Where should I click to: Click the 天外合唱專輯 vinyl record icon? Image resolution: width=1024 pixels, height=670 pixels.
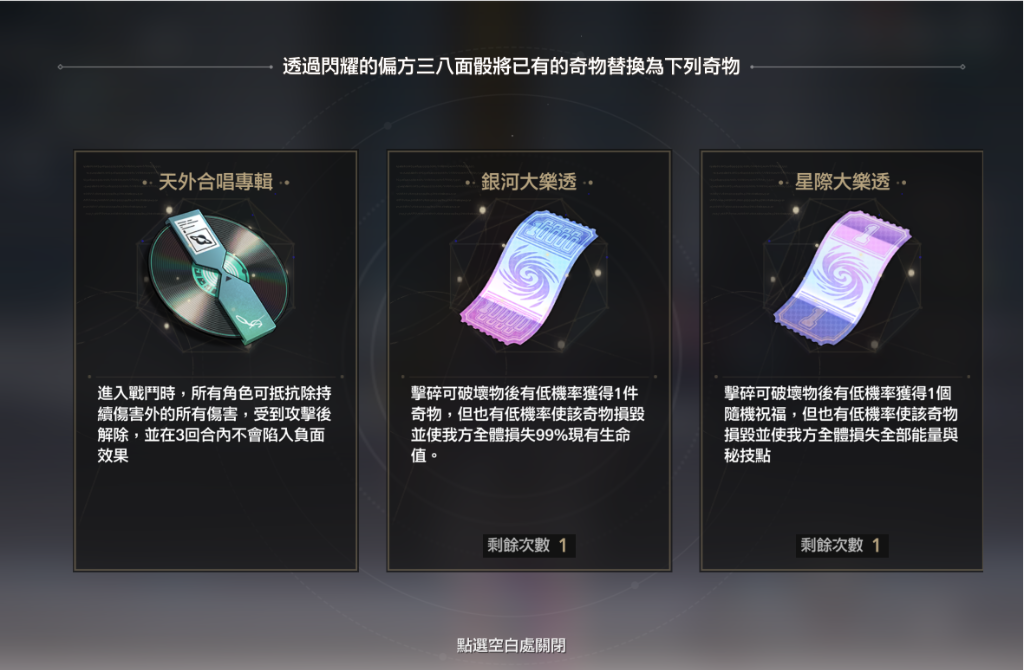pos(219,276)
